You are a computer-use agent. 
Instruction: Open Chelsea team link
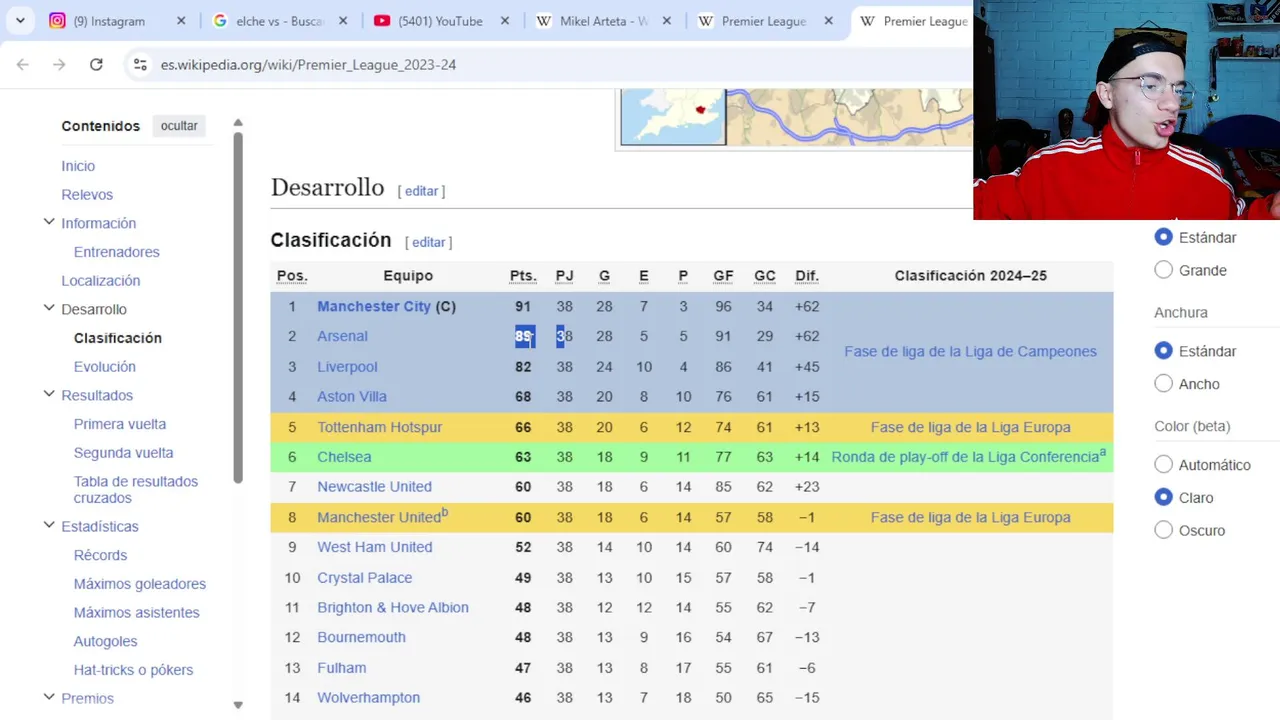tap(344, 457)
